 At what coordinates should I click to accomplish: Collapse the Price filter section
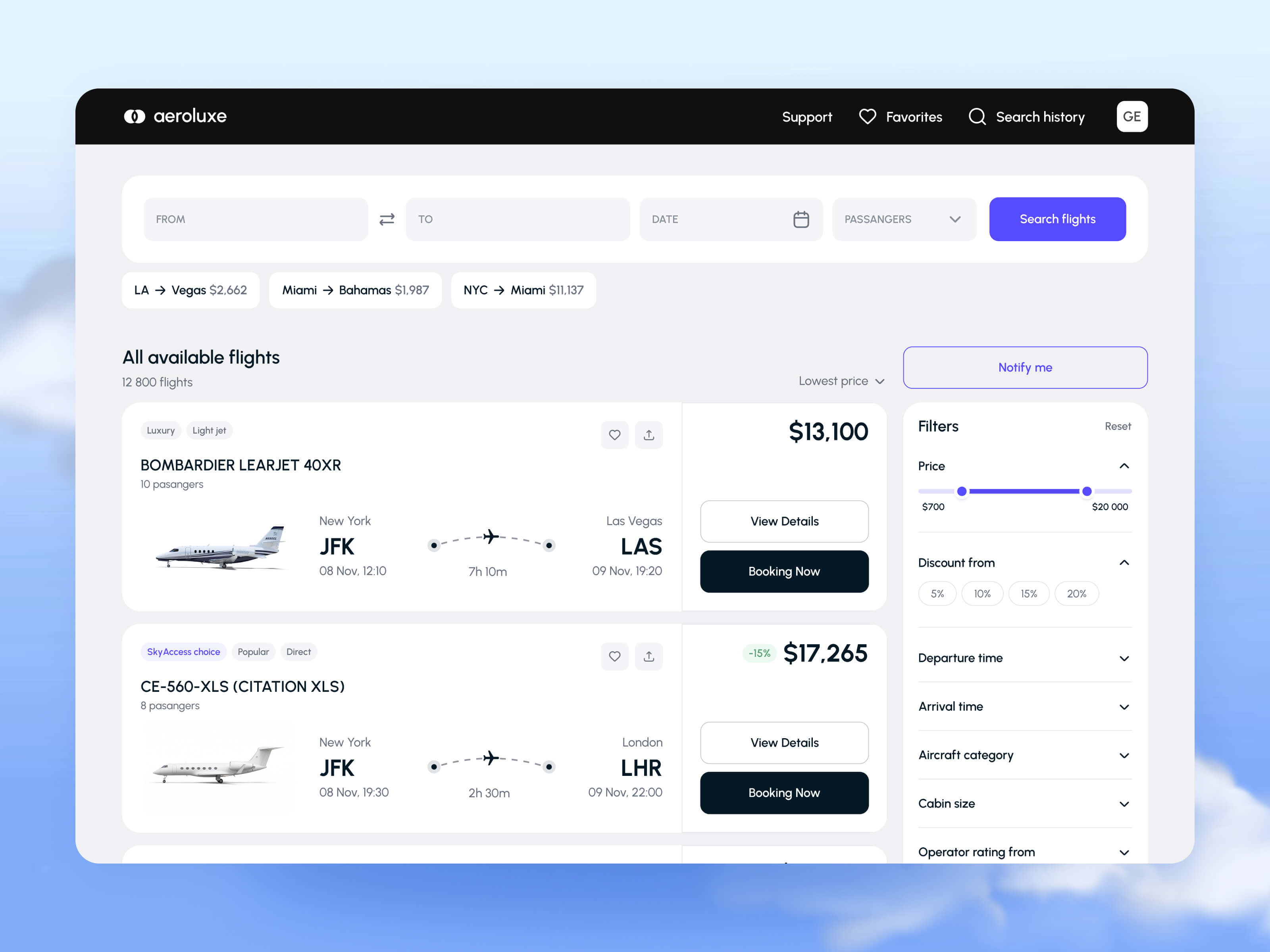(1124, 466)
